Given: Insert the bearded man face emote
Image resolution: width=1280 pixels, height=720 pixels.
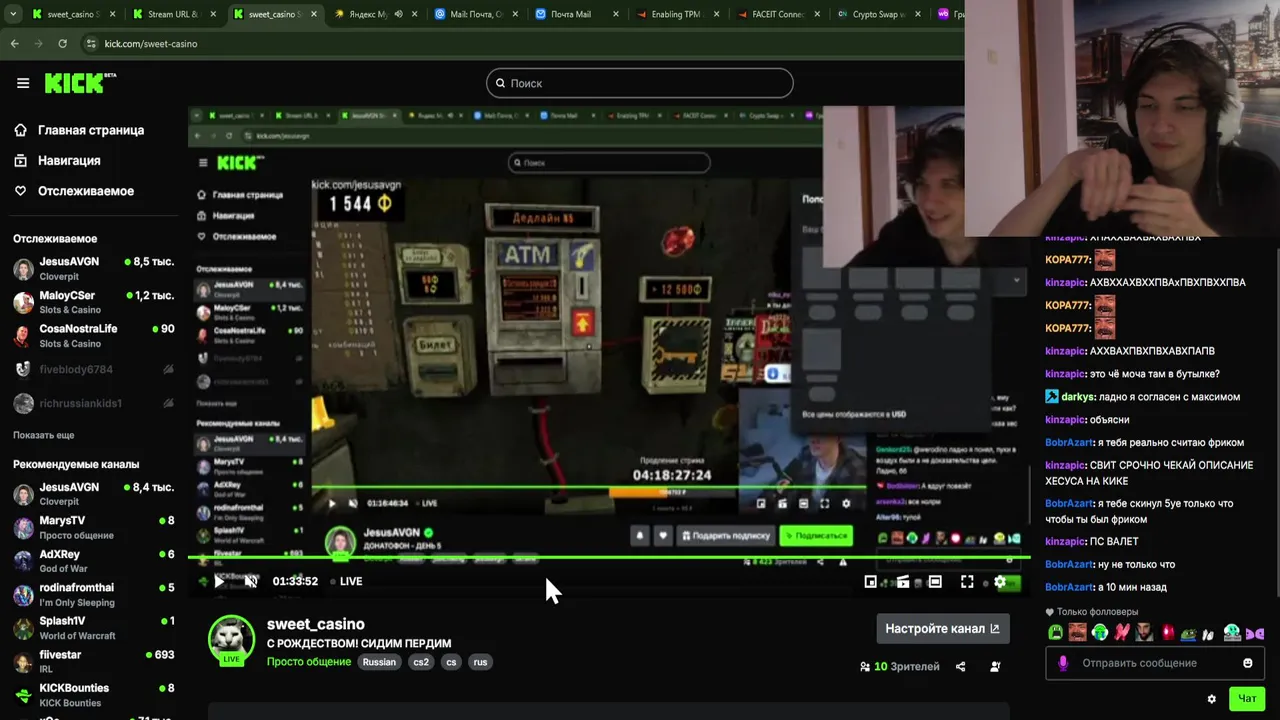Looking at the screenshot, I should click(x=1144, y=632).
